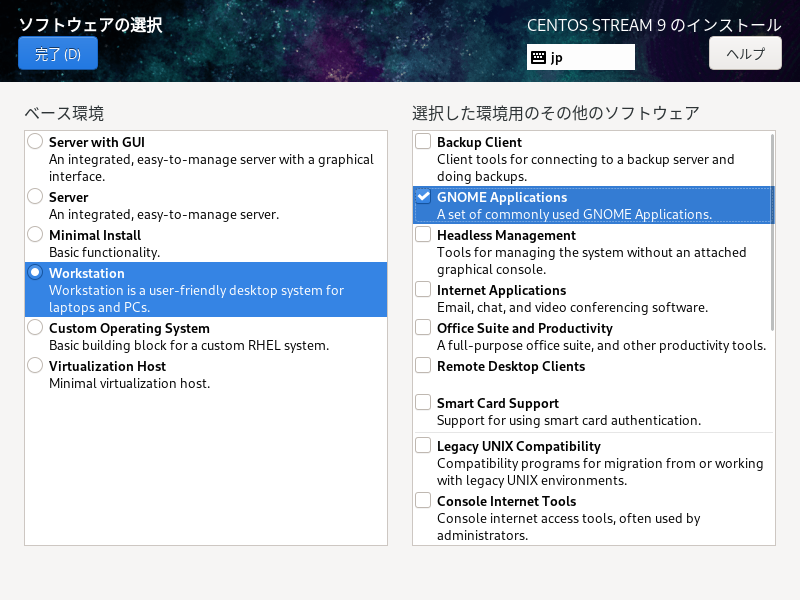
Task: Tick the Console Internet Tools checkbox
Action: tap(423, 501)
